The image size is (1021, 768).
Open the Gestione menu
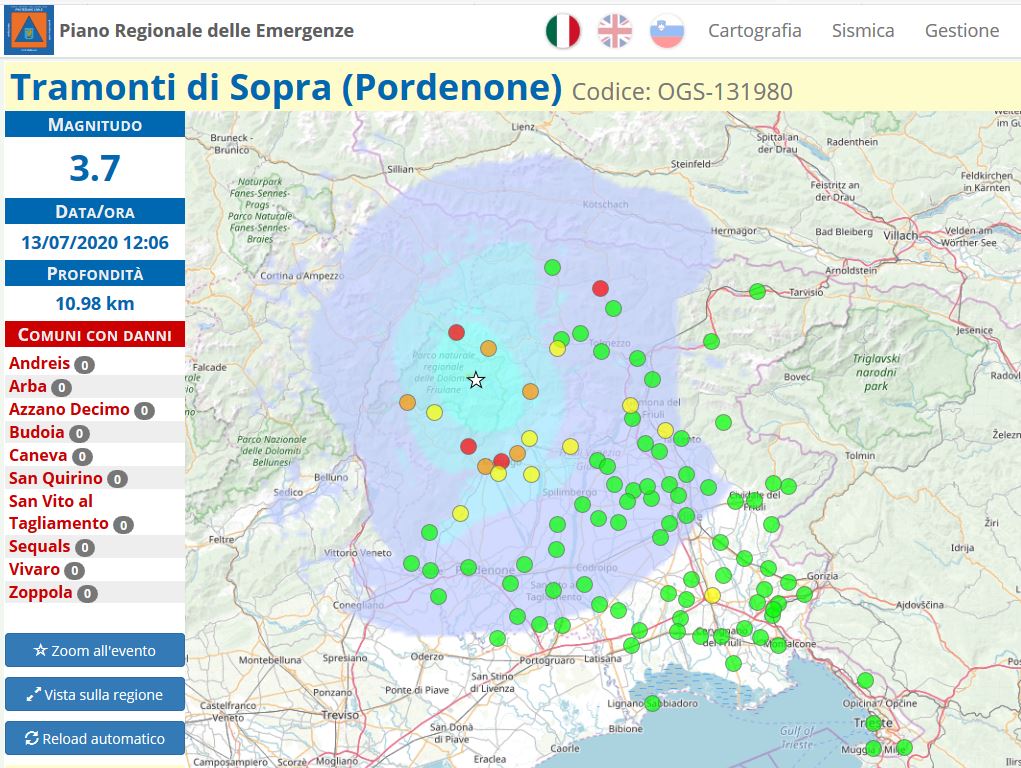pos(961,31)
